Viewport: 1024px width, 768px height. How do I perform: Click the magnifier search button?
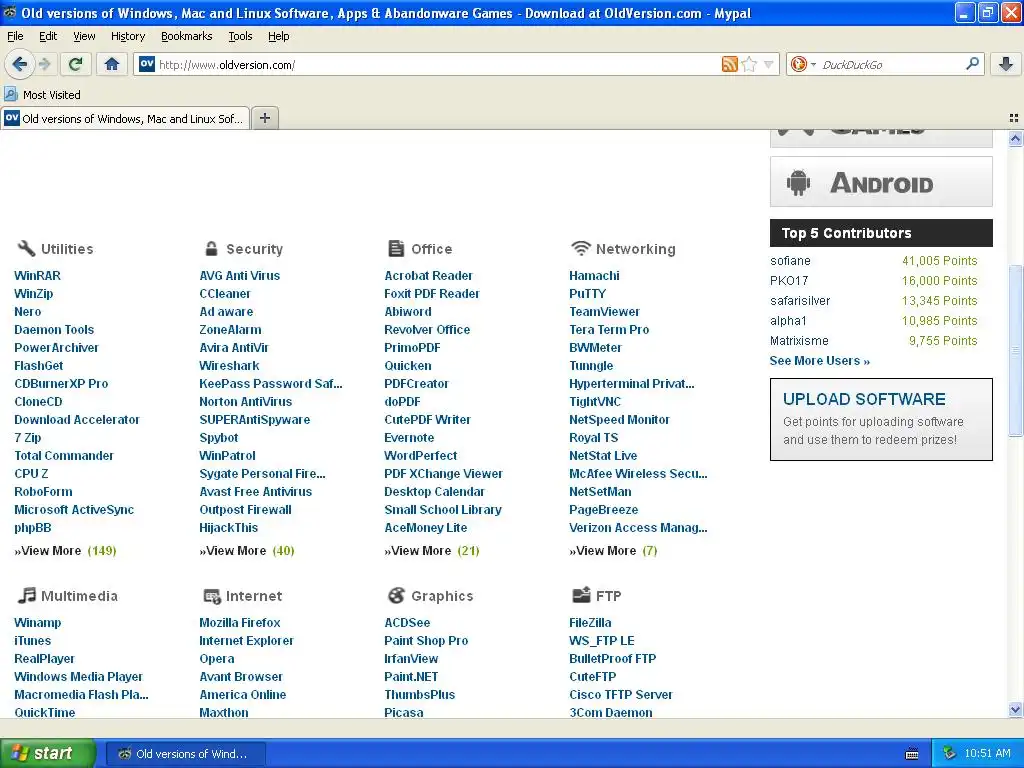972,64
